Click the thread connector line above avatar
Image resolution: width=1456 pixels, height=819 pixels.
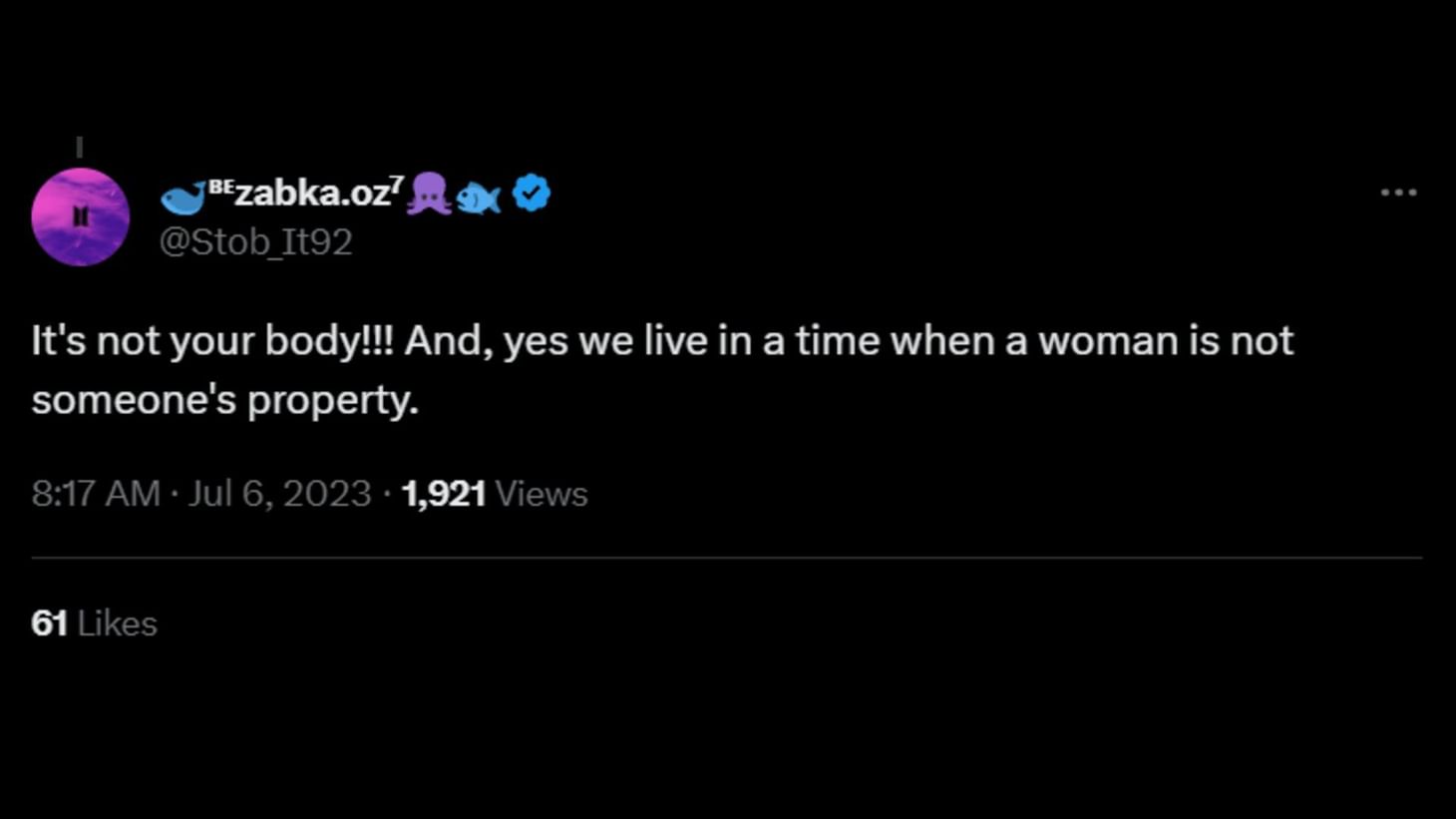(x=80, y=148)
